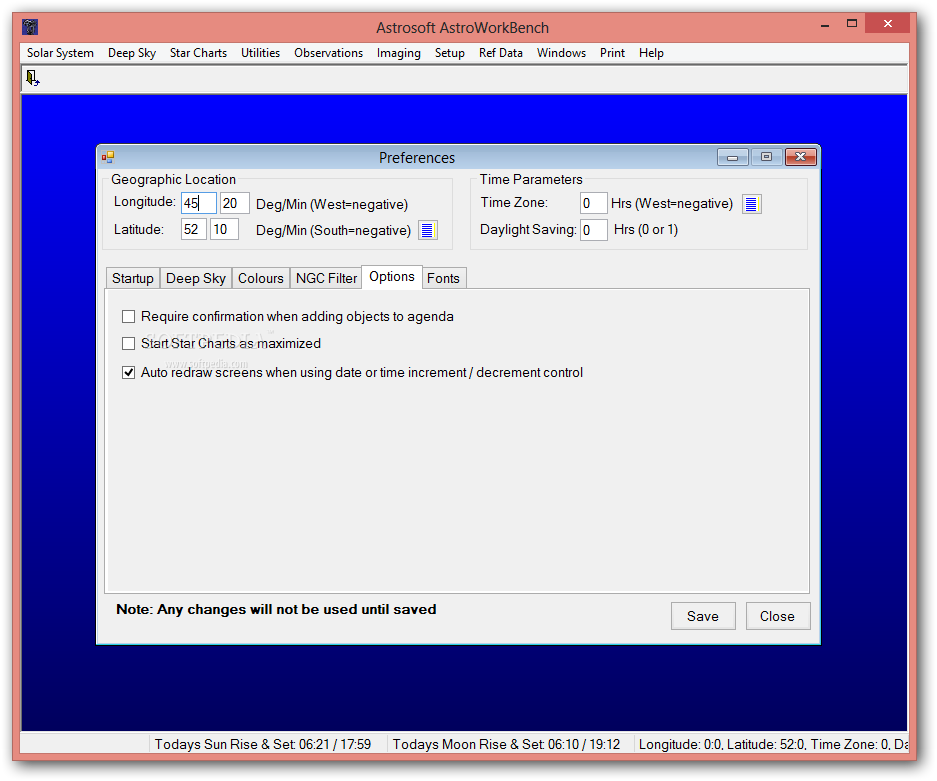Screen dimensions: 937x781
Task: Open the Utilities menu
Action: pyautogui.click(x=261, y=53)
